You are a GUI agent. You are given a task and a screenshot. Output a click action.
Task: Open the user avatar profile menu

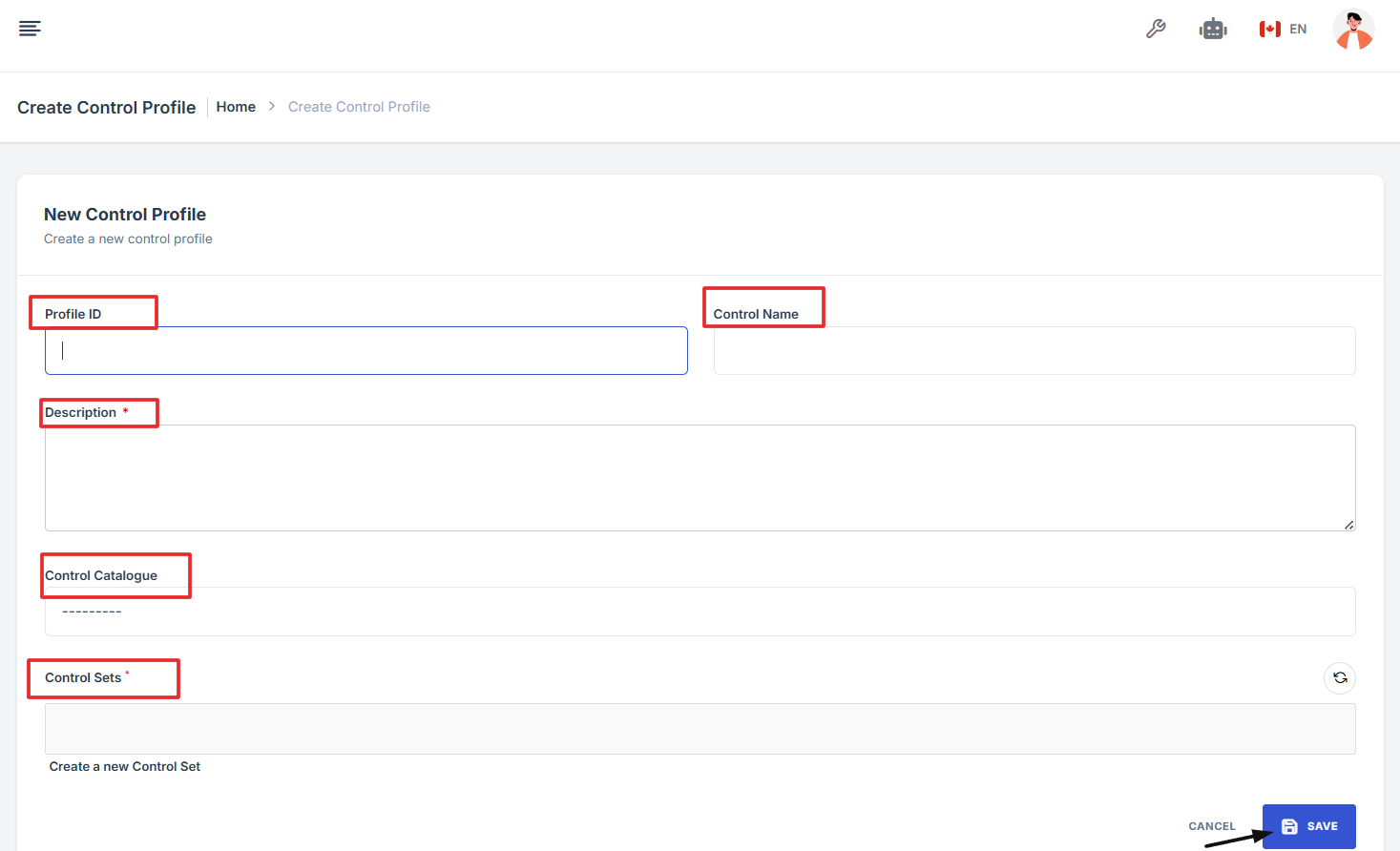coord(1352,30)
